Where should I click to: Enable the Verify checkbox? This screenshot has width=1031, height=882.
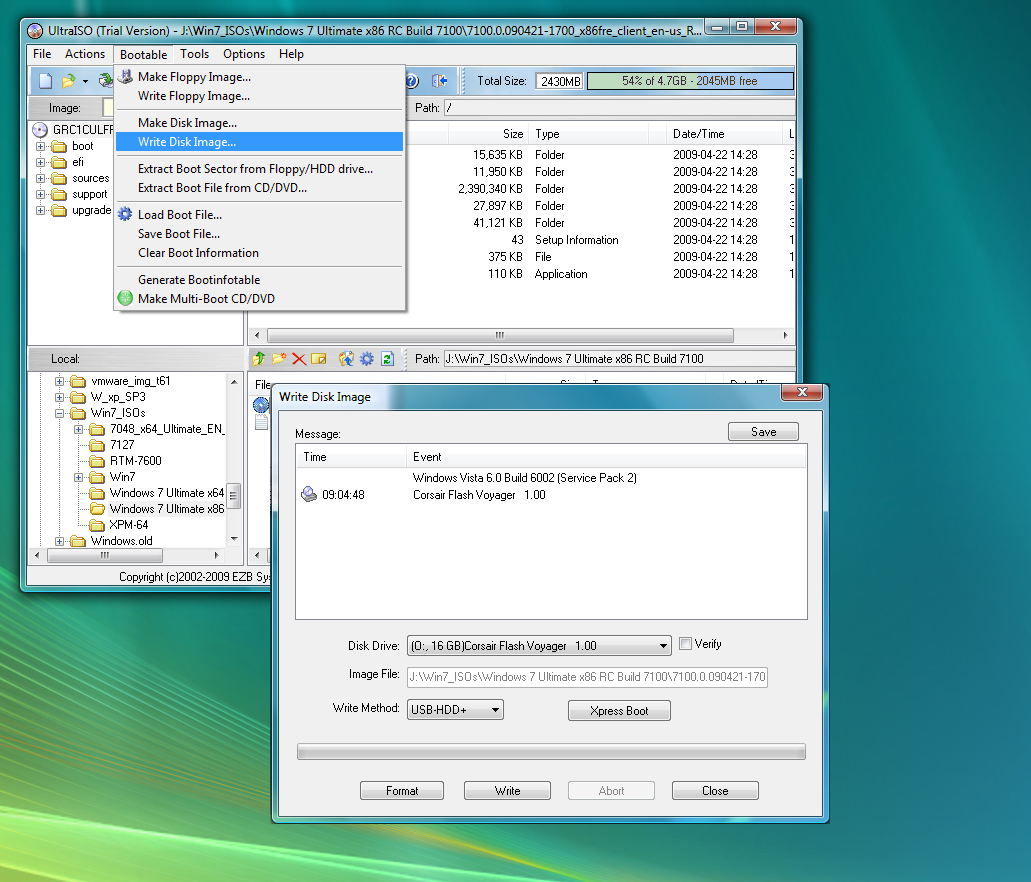point(685,644)
